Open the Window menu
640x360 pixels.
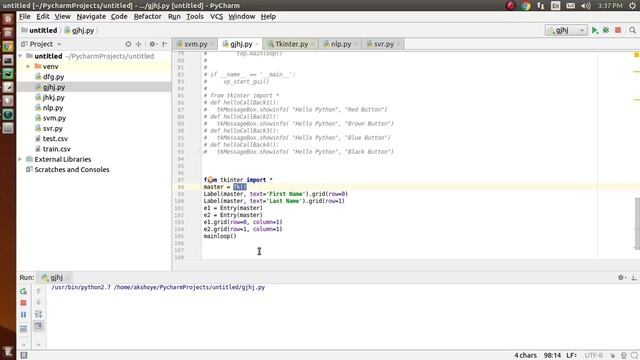tap(241, 17)
